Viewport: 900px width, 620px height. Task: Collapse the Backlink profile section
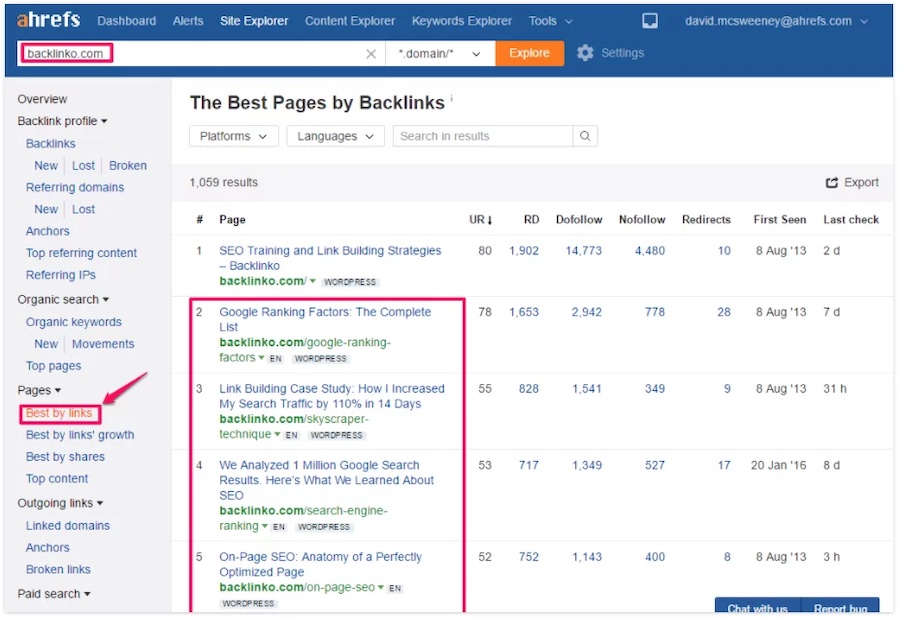tap(62, 121)
